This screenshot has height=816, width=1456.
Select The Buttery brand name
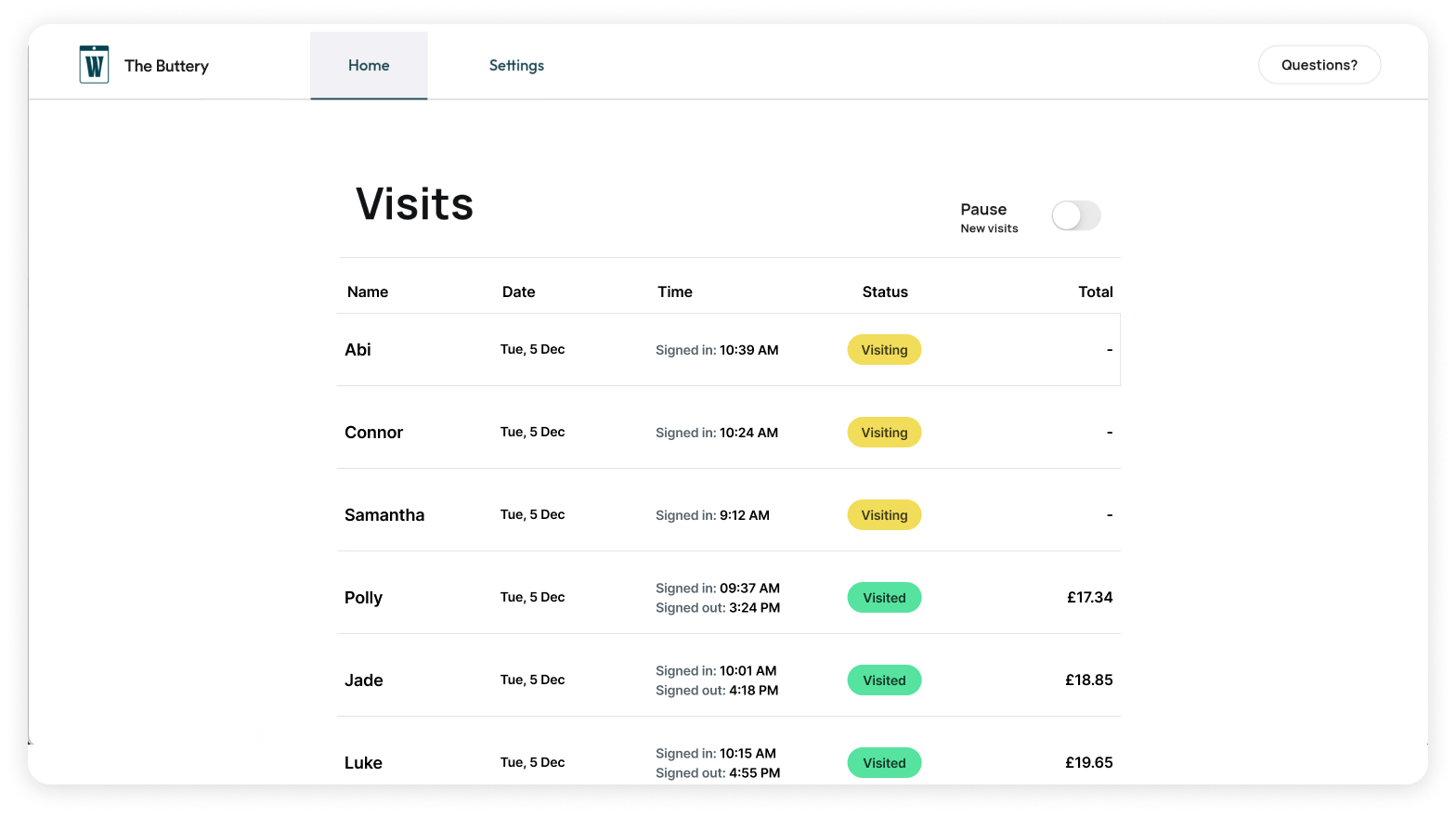[x=166, y=66]
